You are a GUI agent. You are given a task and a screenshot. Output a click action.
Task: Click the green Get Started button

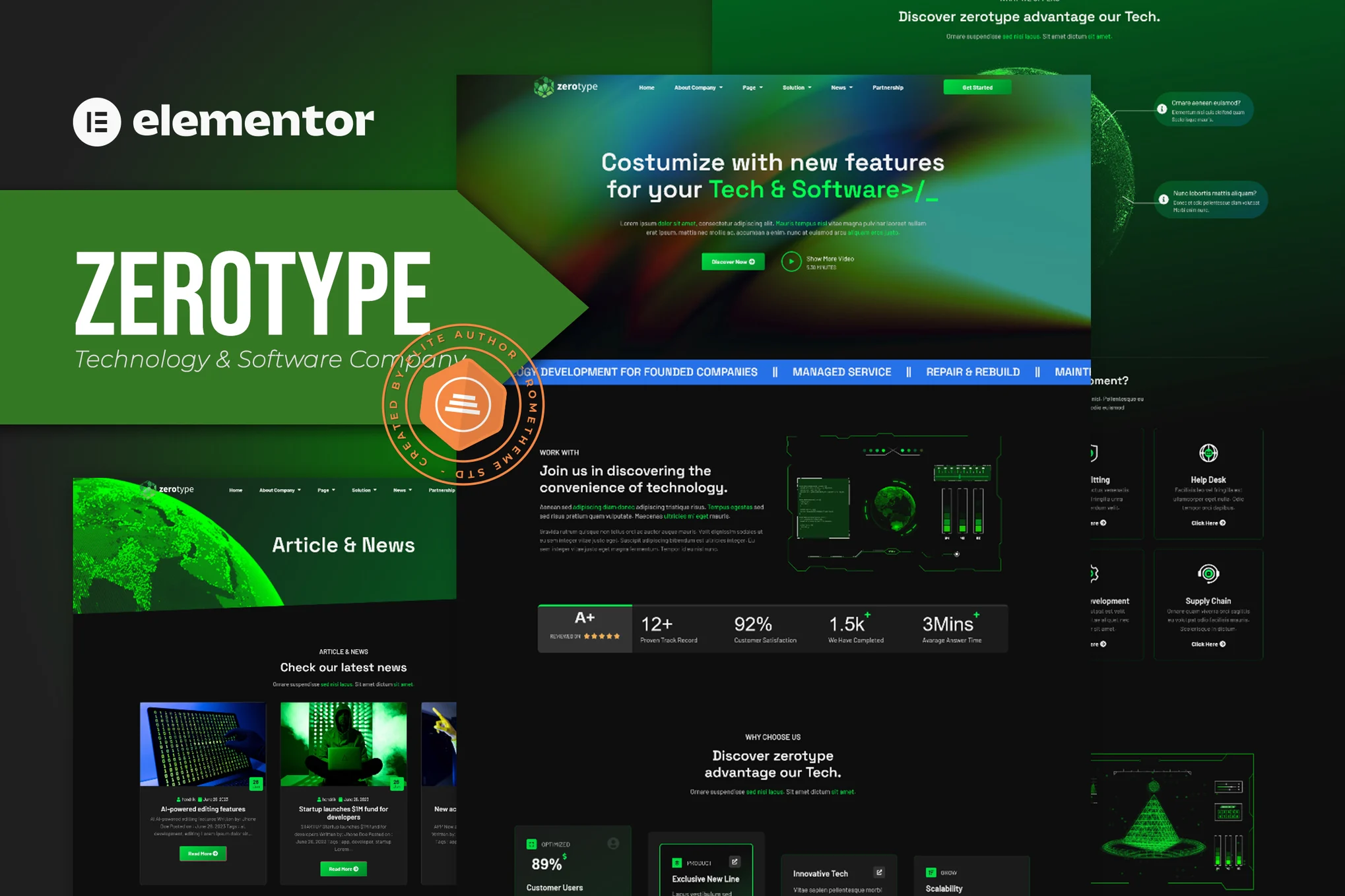tap(977, 87)
